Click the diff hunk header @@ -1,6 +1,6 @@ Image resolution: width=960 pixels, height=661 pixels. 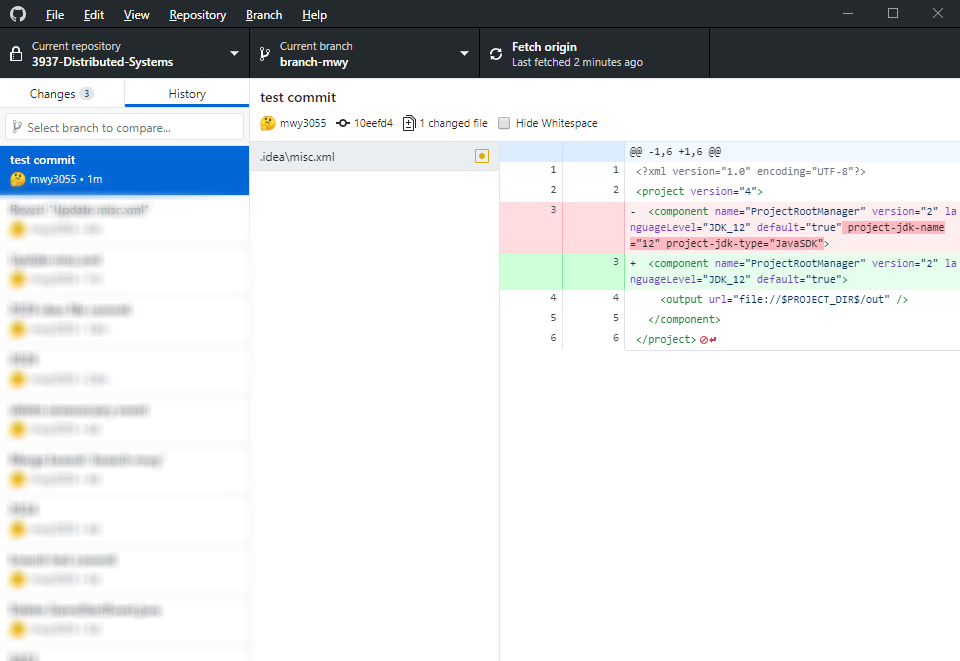(x=675, y=152)
